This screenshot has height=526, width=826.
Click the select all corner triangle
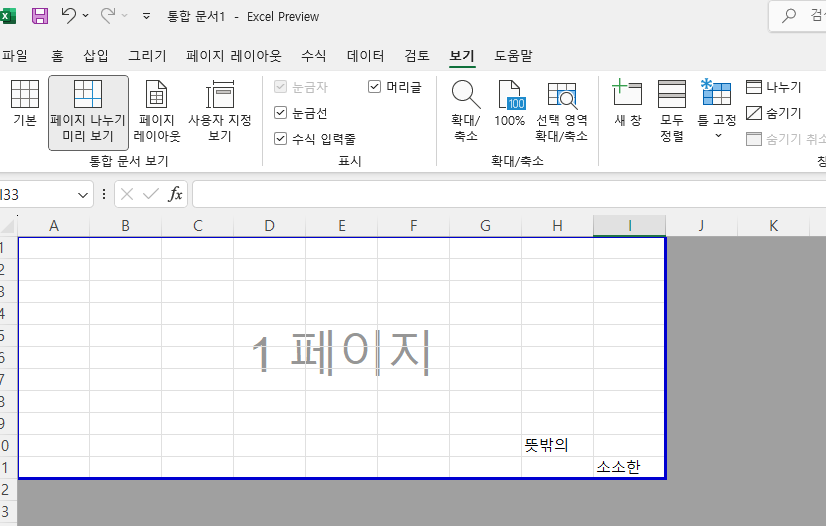(8, 226)
